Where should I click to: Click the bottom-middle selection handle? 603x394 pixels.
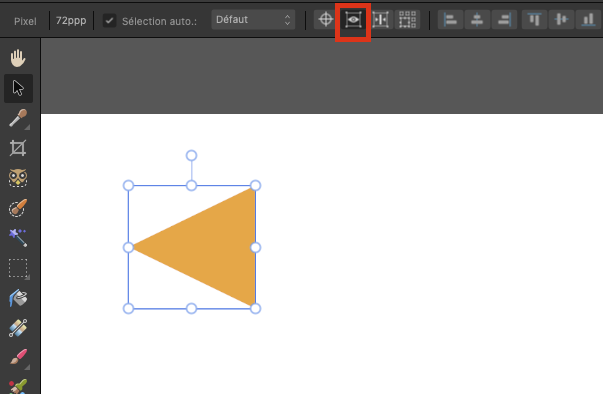click(x=192, y=308)
